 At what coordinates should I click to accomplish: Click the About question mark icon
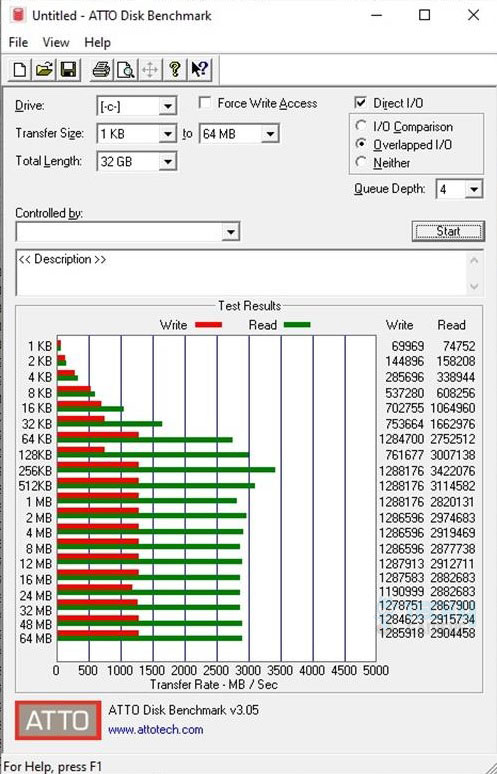174,70
